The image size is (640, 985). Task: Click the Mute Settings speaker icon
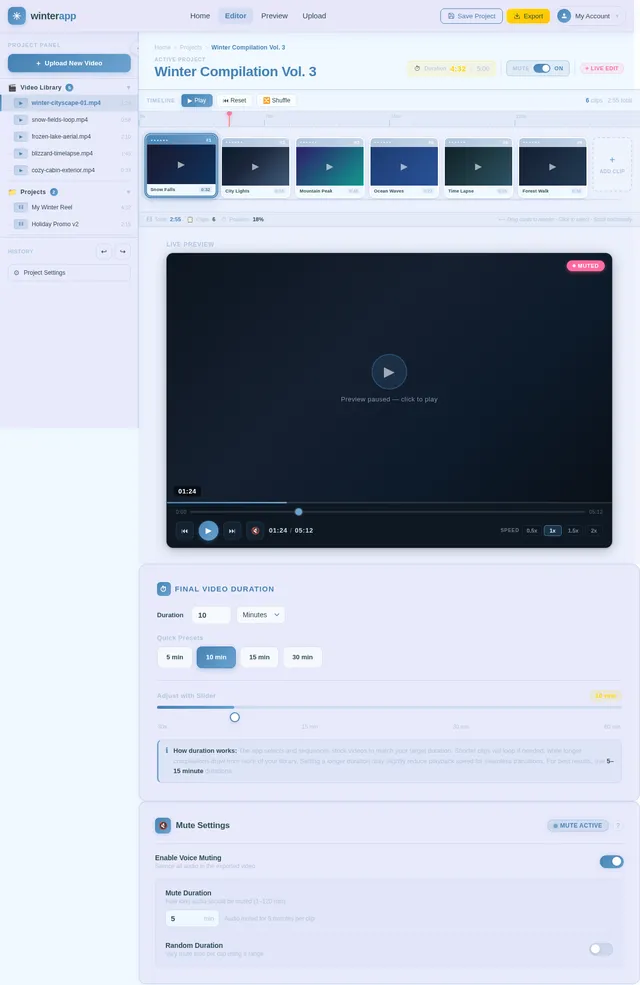(163, 825)
